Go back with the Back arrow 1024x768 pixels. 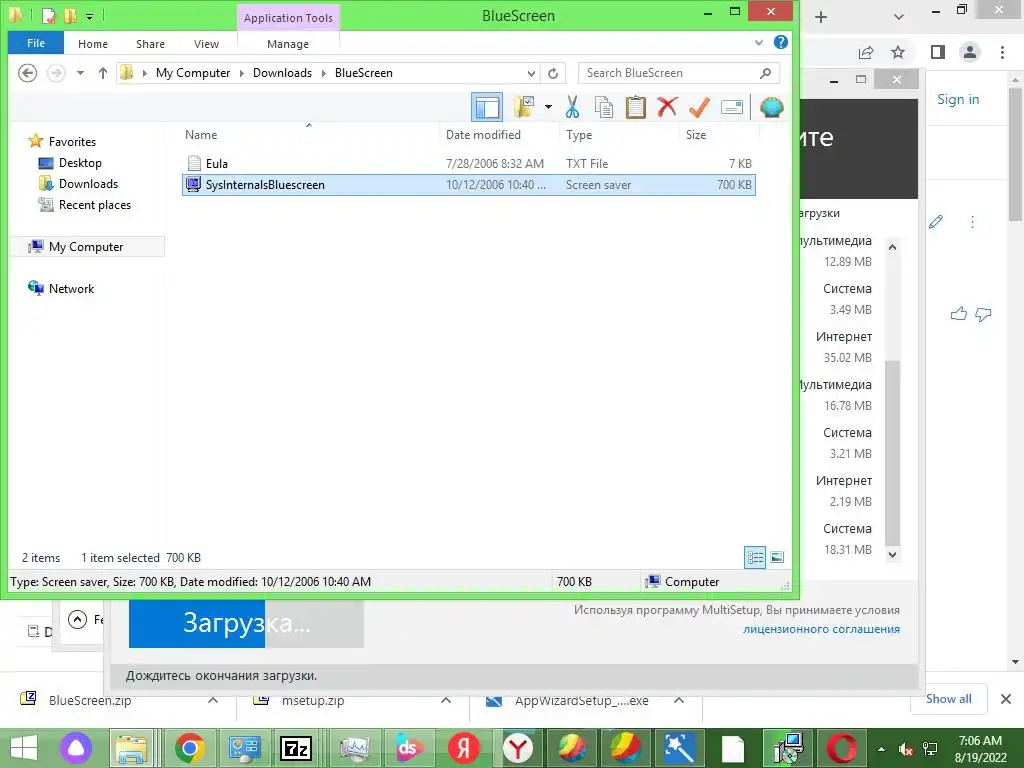(x=27, y=72)
